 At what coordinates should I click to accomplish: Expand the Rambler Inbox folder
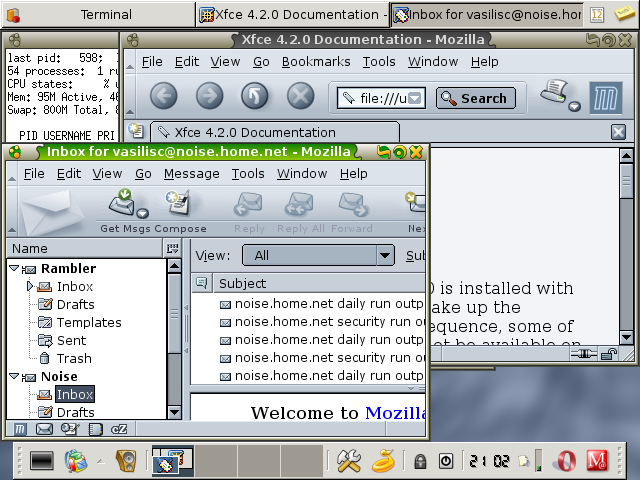click(x=29, y=286)
